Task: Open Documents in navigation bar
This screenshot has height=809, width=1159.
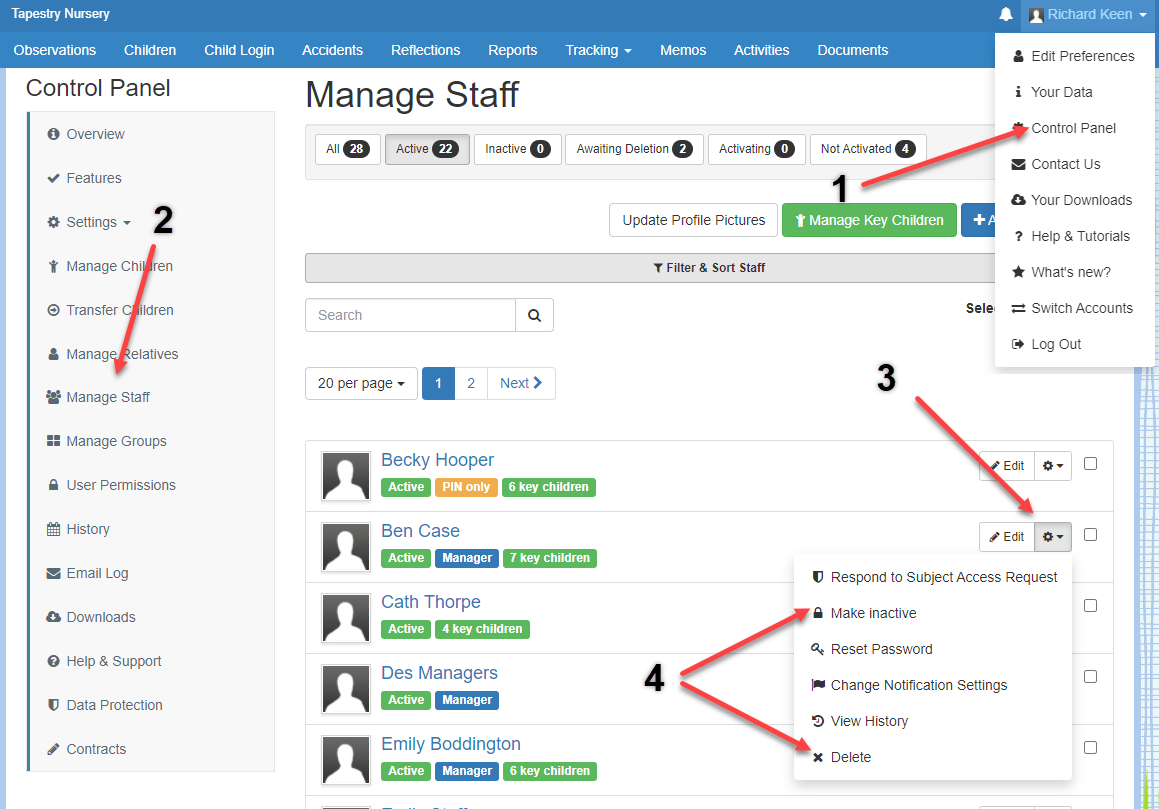Action: pyautogui.click(x=852, y=50)
